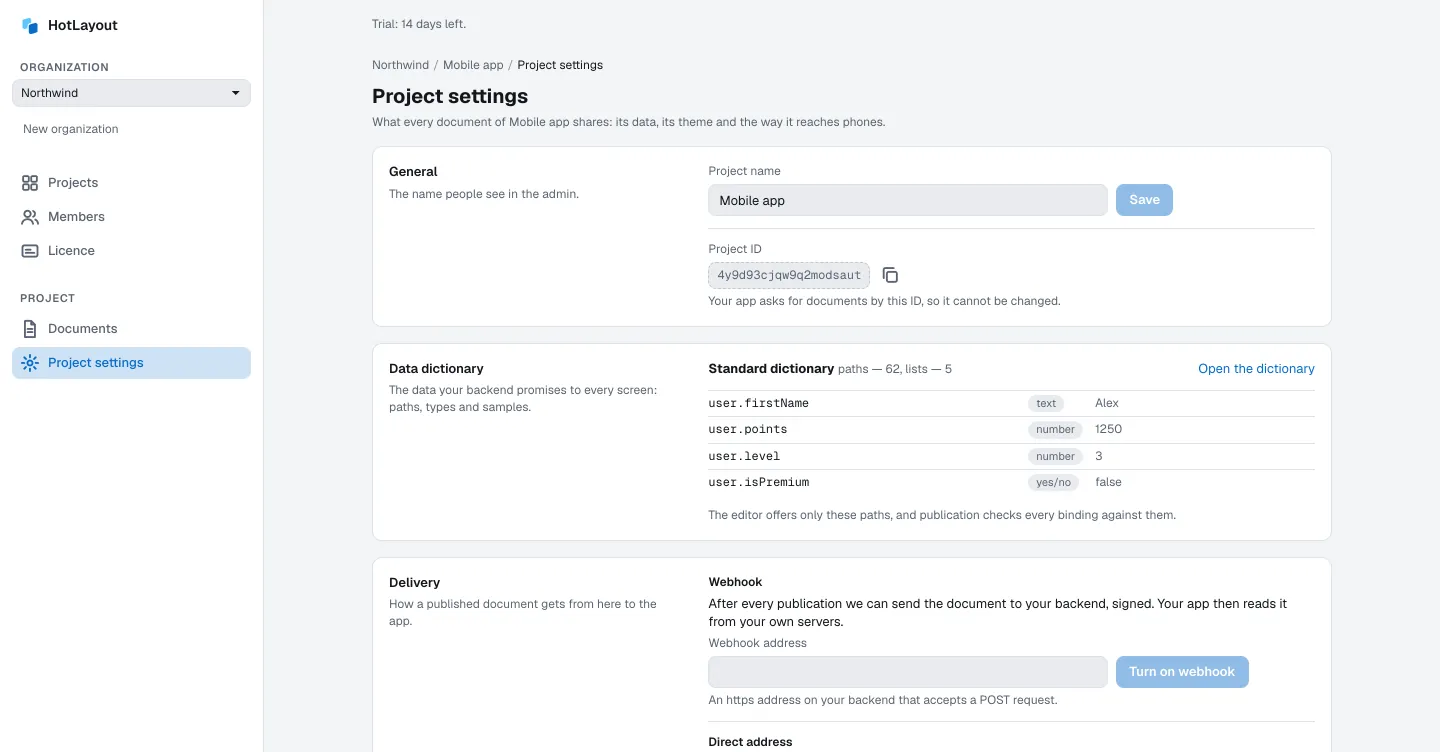Click the sample value false
This screenshot has height=752, width=1440.
point(1108,482)
